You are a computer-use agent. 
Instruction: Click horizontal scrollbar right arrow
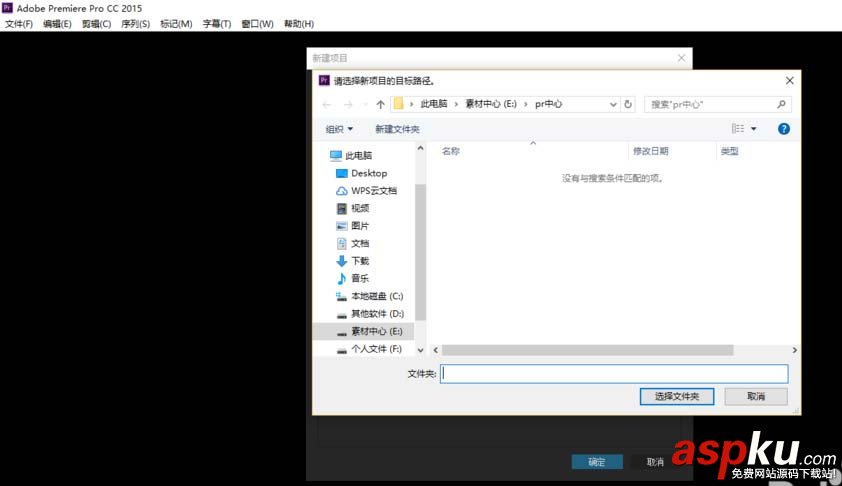tap(795, 350)
